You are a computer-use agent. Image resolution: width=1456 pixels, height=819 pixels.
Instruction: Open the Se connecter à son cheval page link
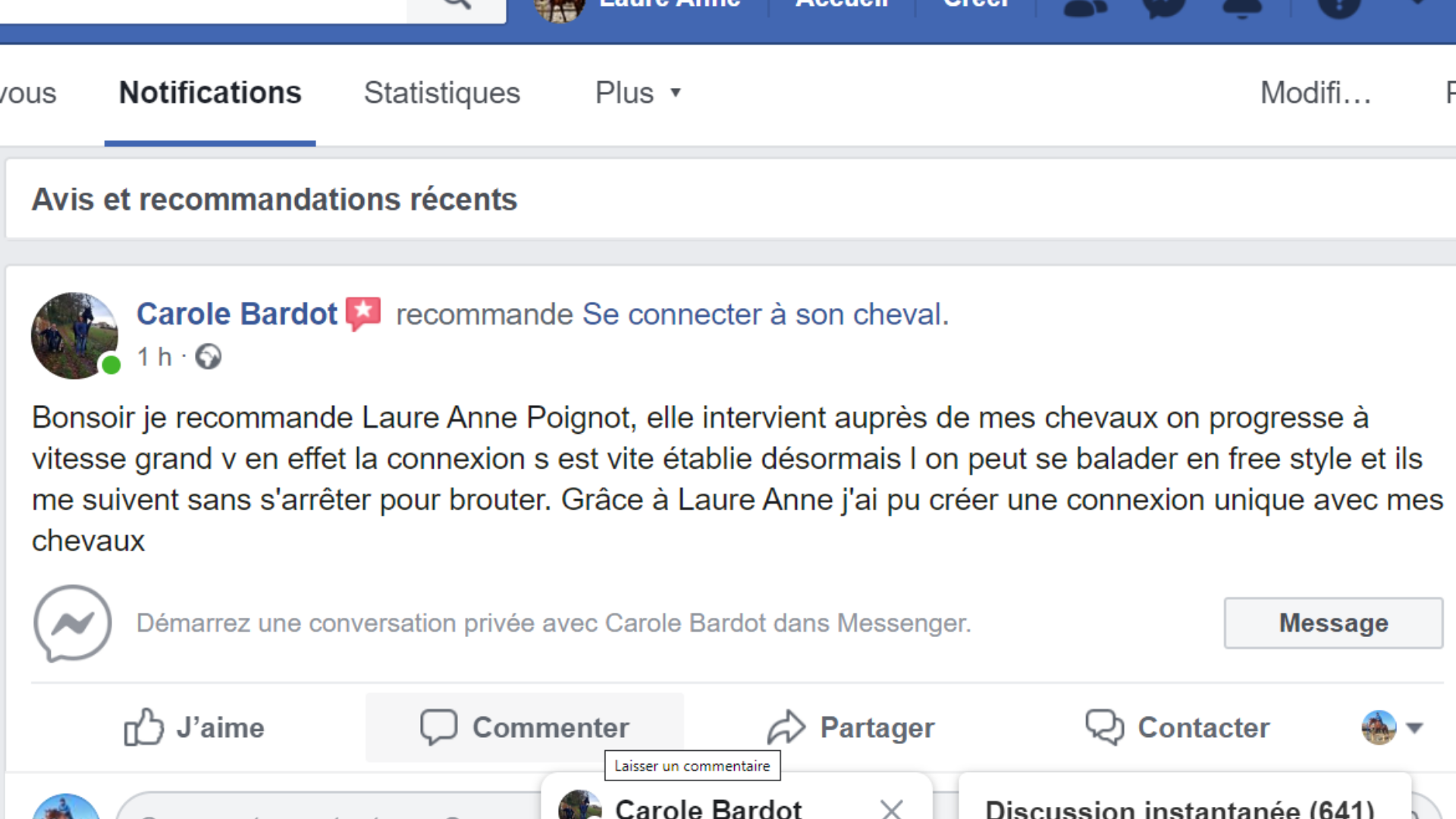765,314
